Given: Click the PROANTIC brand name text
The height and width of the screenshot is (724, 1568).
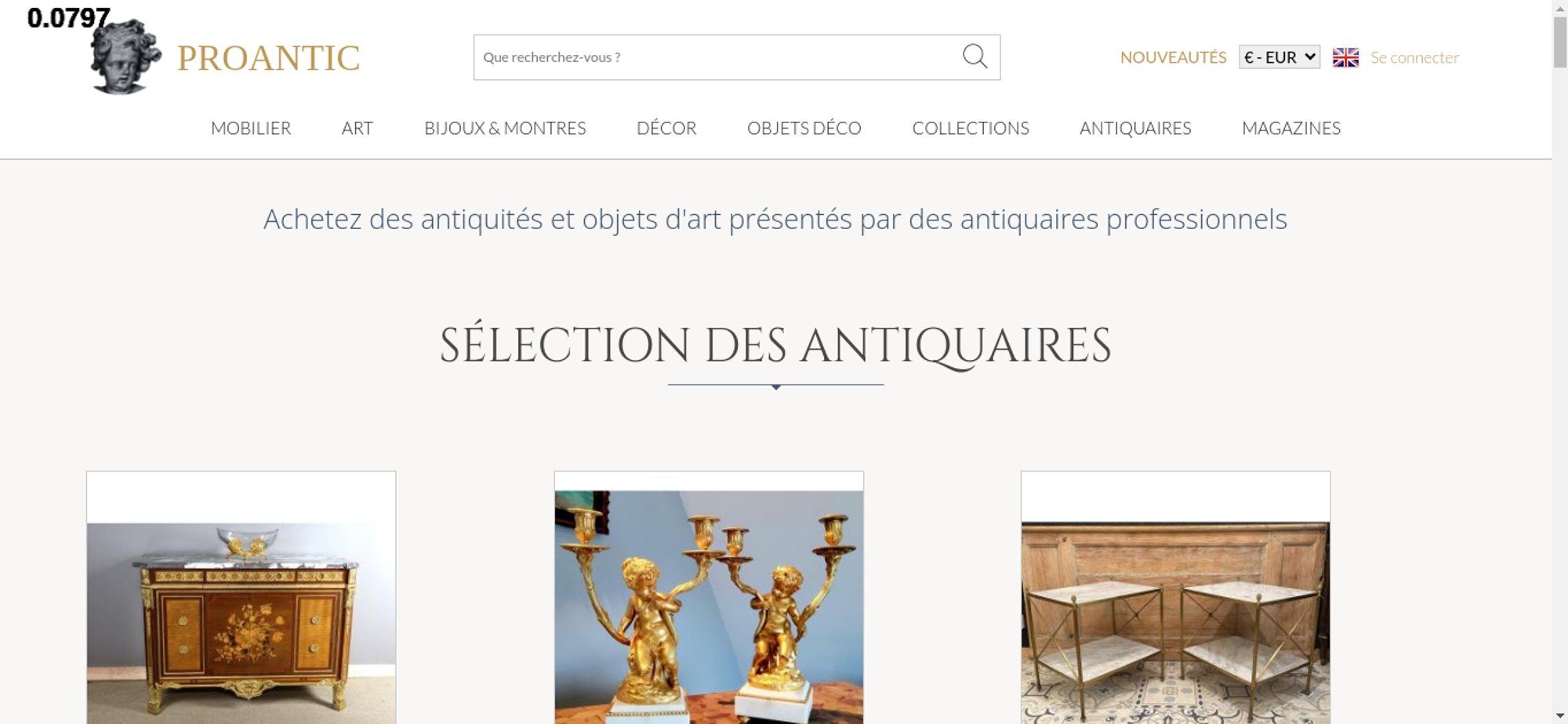Looking at the screenshot, I should coord(268,58).
